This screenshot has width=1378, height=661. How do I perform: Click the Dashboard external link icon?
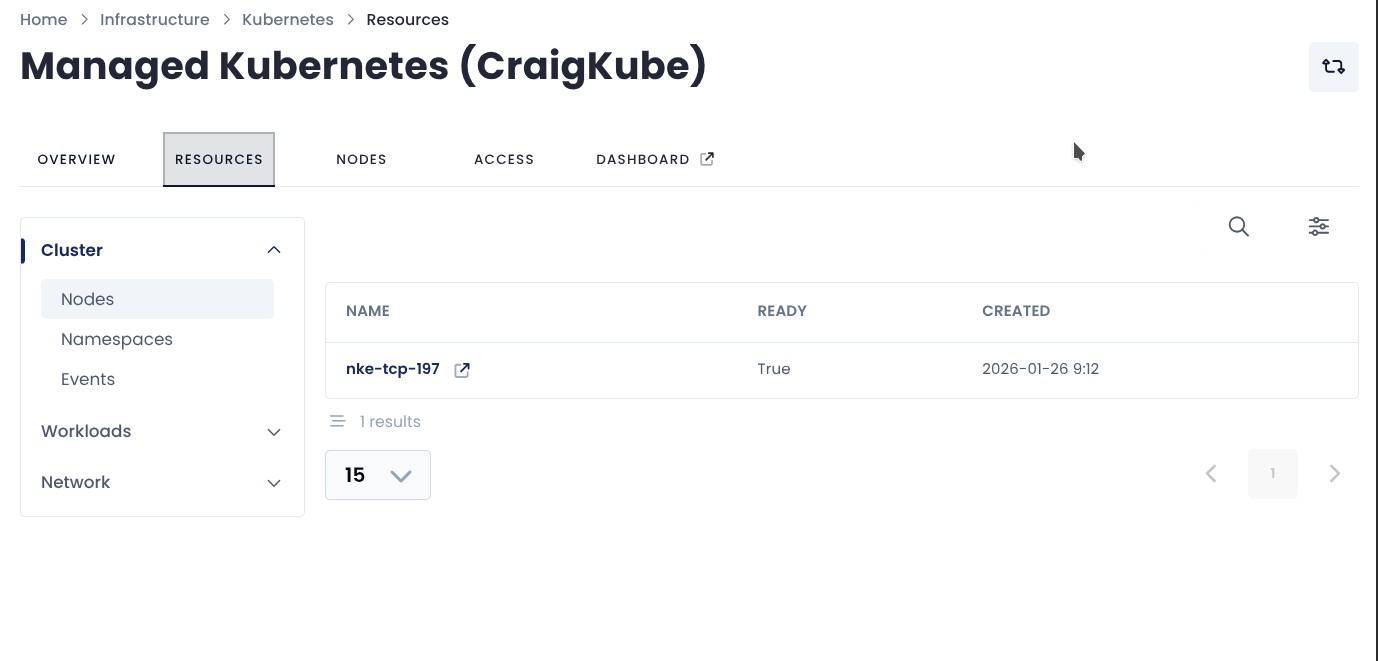click(x=707, y=159)
